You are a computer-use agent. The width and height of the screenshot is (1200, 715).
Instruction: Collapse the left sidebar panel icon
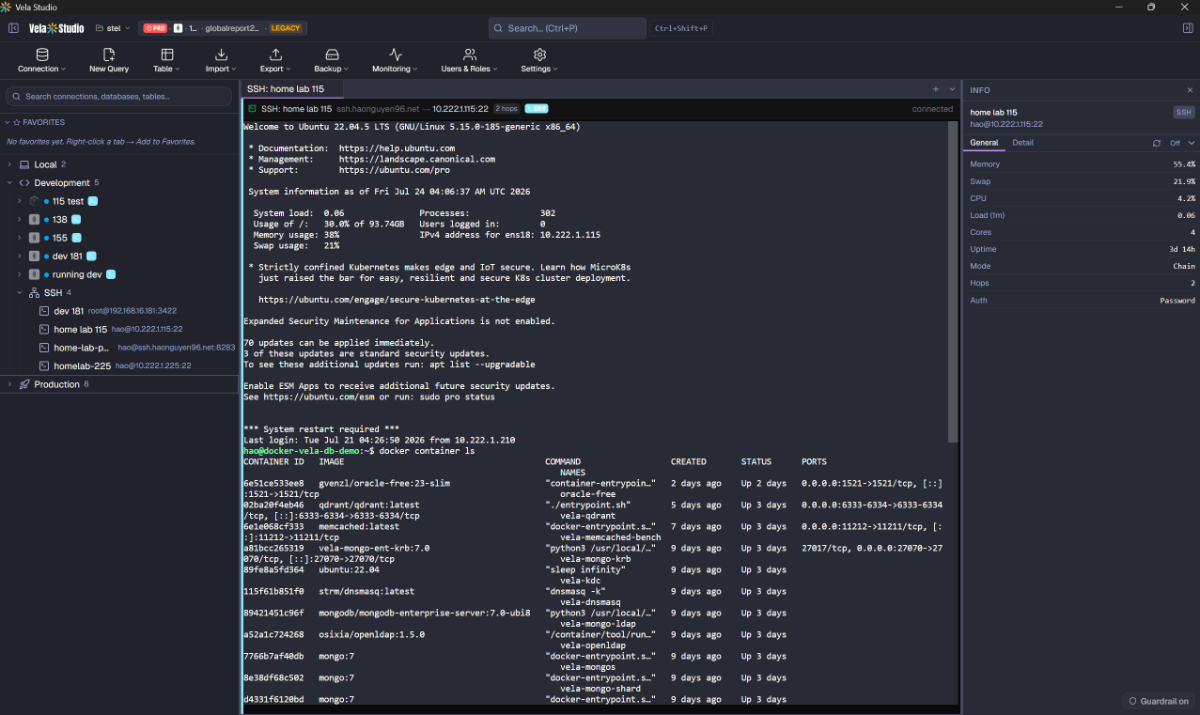(13, 28)
